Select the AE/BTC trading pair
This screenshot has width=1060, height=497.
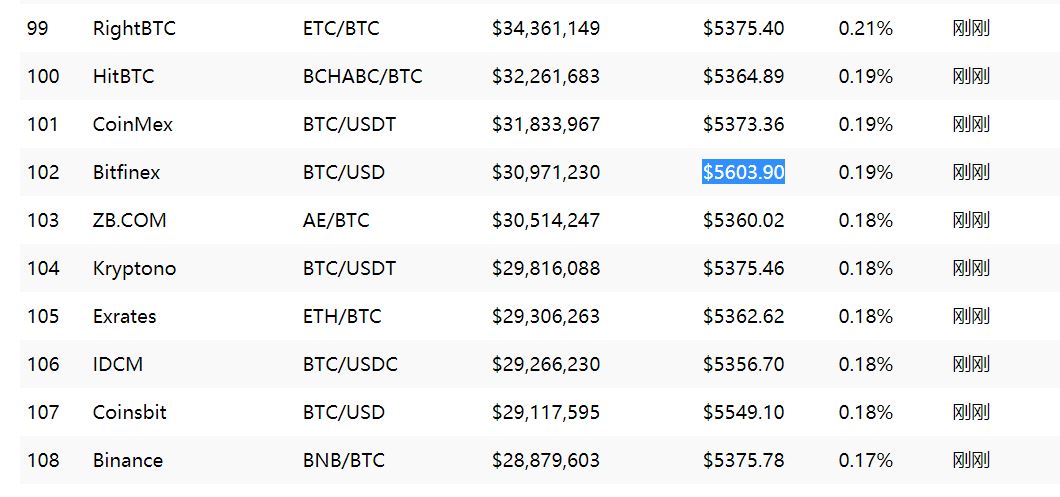coord(336,220)
